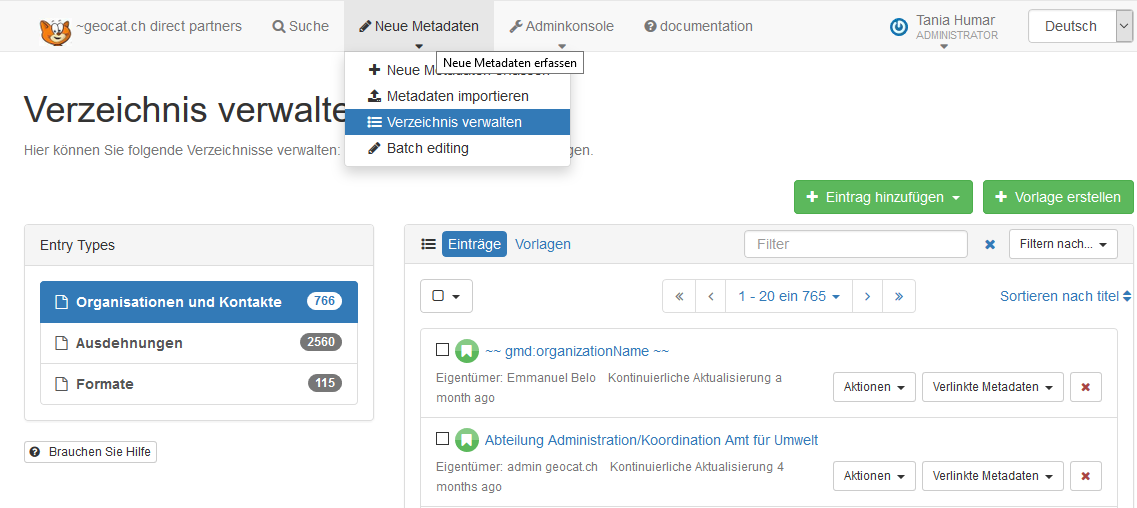Open Aktionen dropdown for gmd:organizationName entry

pos(875,387)
